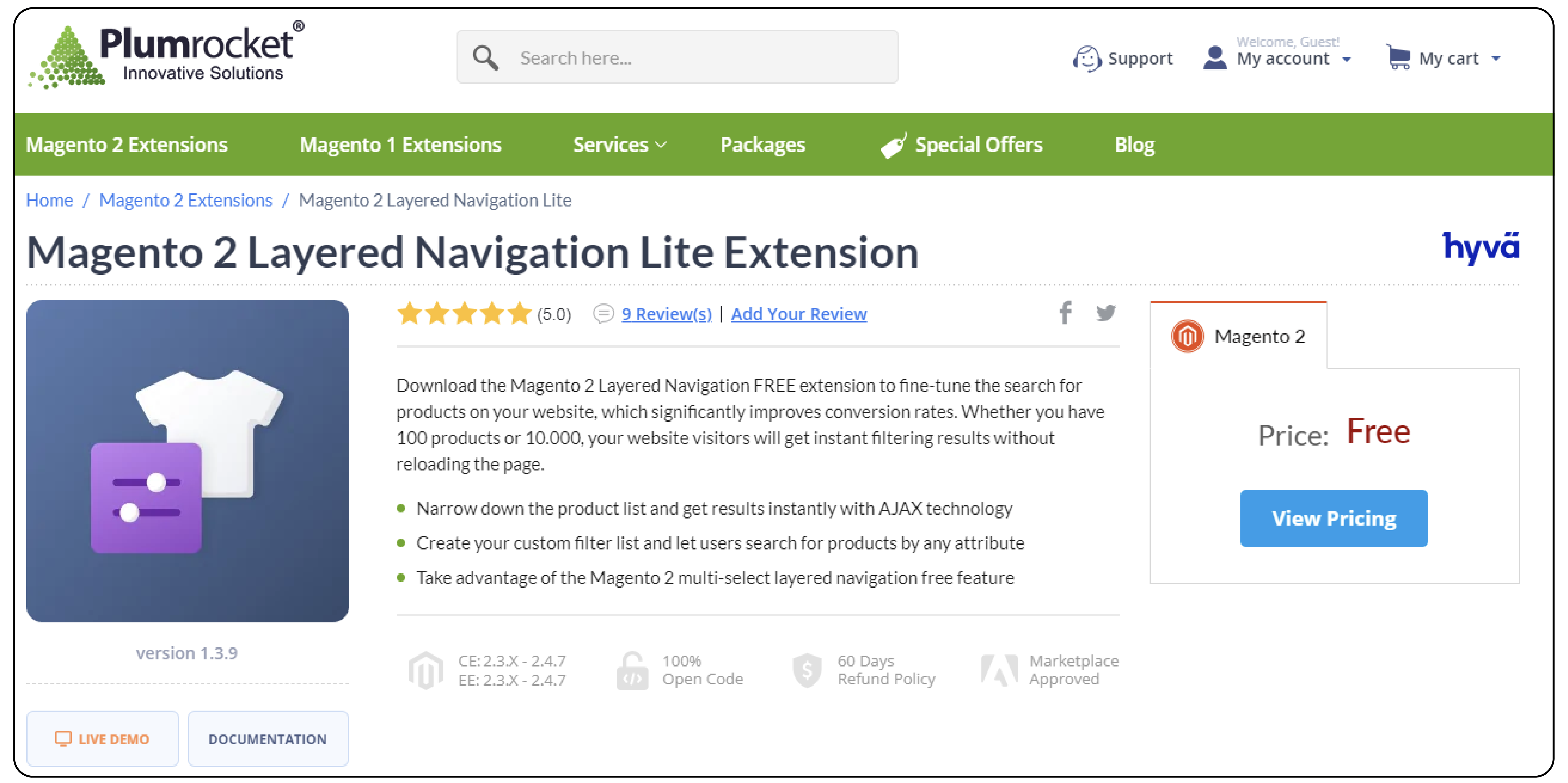Click the Magento 2 orange logo icon
1568x783 pixels.
[1188, 336]
